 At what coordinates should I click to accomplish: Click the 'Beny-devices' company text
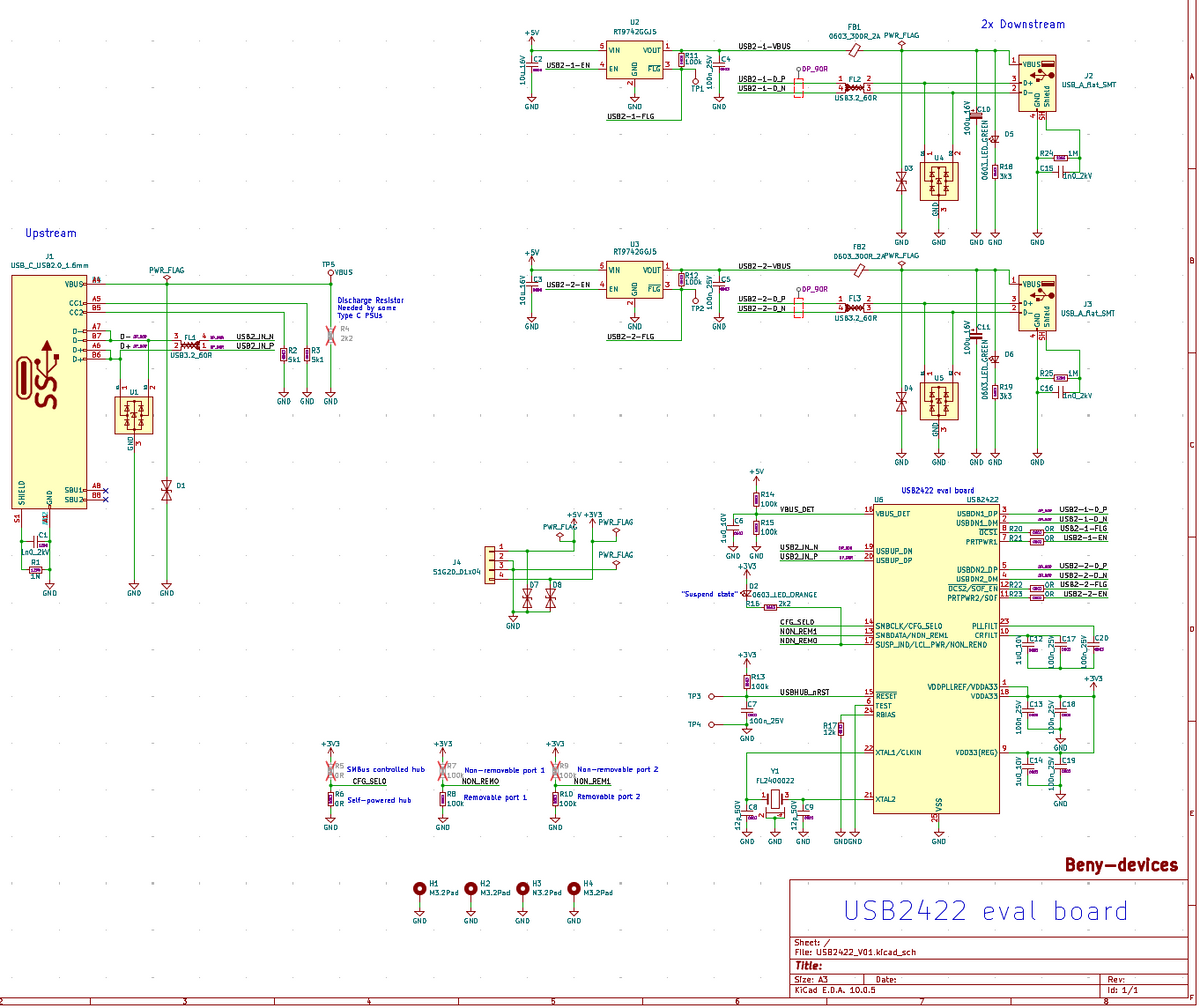point(1121,865)
